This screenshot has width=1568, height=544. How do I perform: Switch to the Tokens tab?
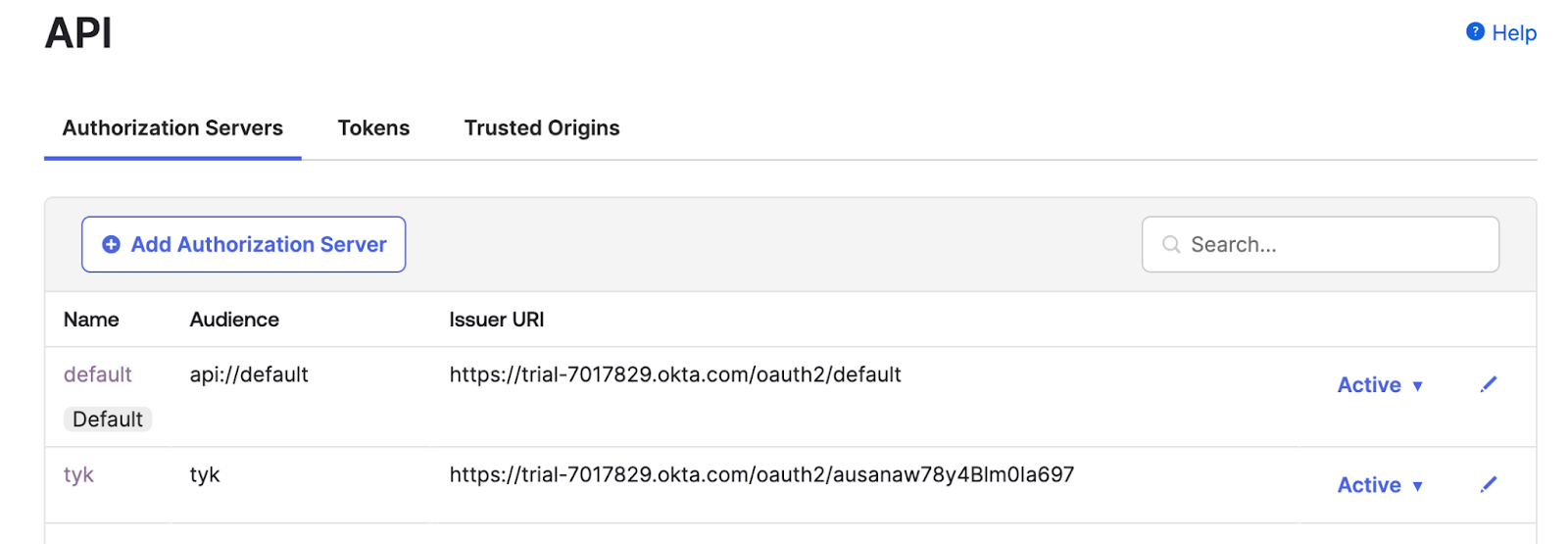click(373, 128)
